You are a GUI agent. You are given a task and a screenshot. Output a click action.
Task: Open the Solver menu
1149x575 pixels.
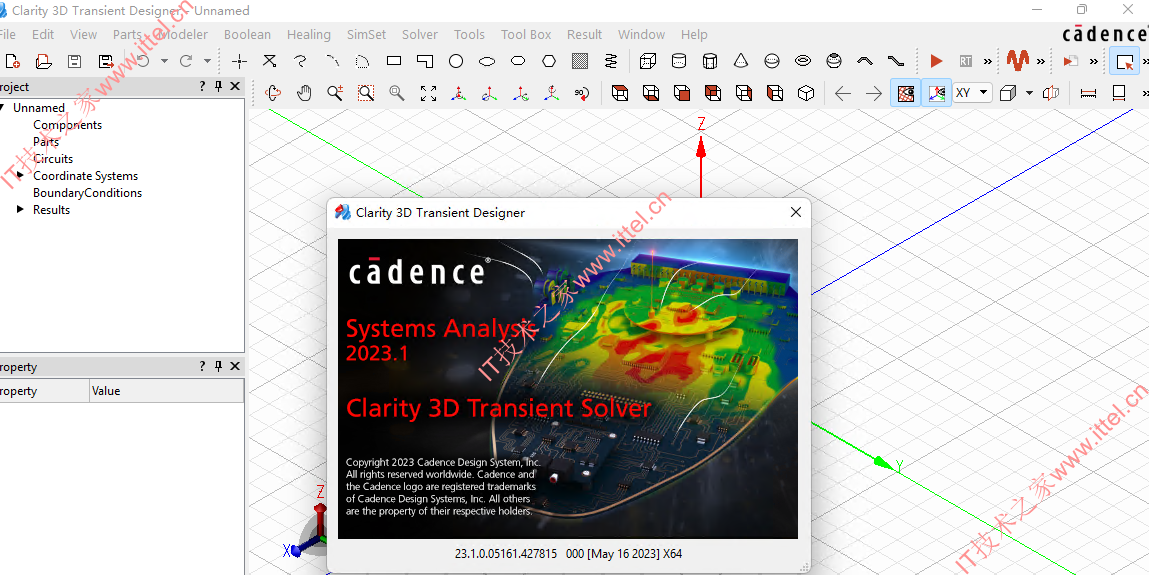click(x=420, y=34)
